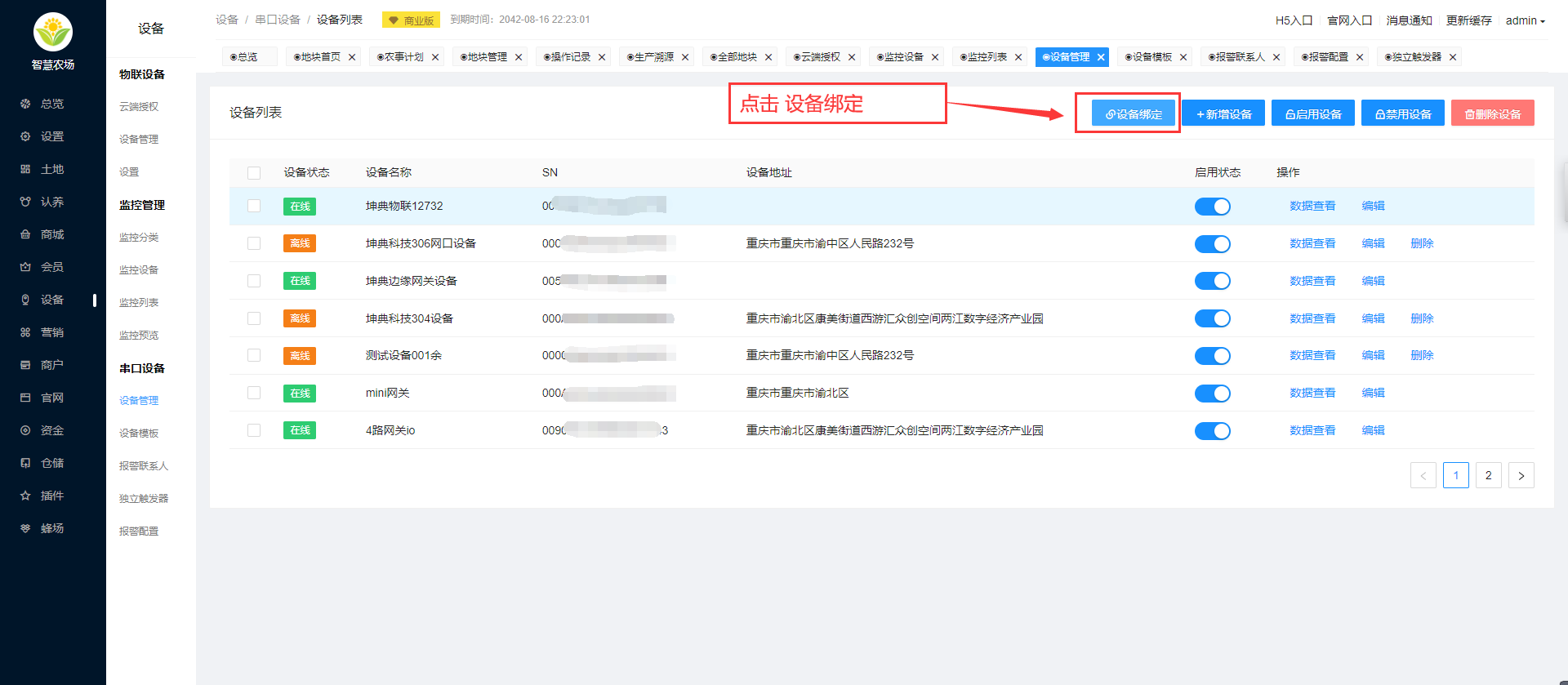Close the 地块首页 tab
The image size is (1568, 685).
(x=352, y=57)
